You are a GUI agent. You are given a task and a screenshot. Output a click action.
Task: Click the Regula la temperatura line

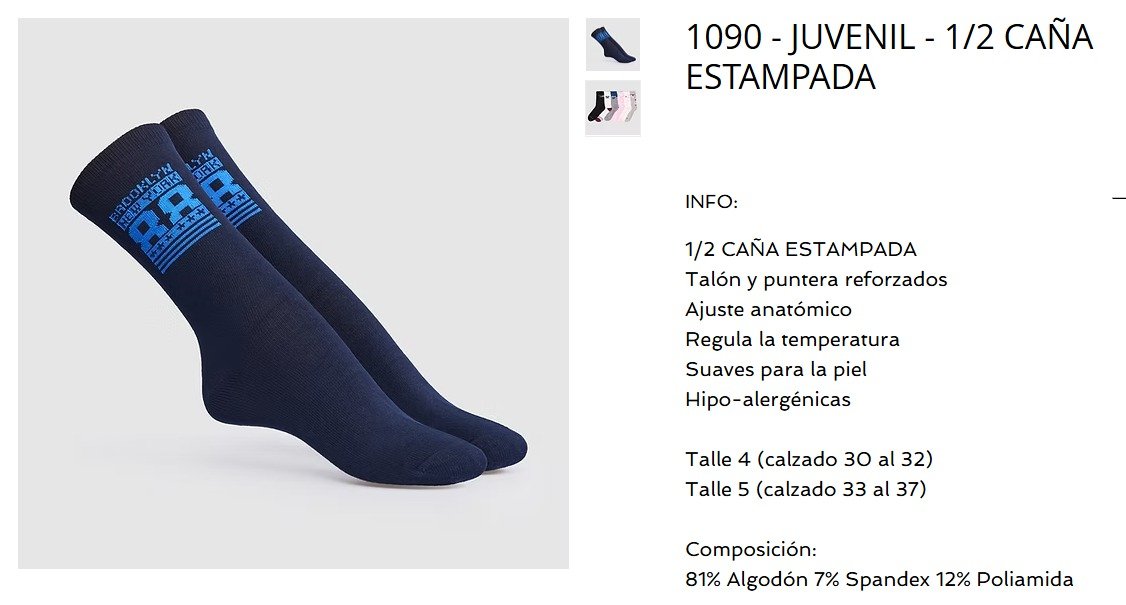coord(792,339)
